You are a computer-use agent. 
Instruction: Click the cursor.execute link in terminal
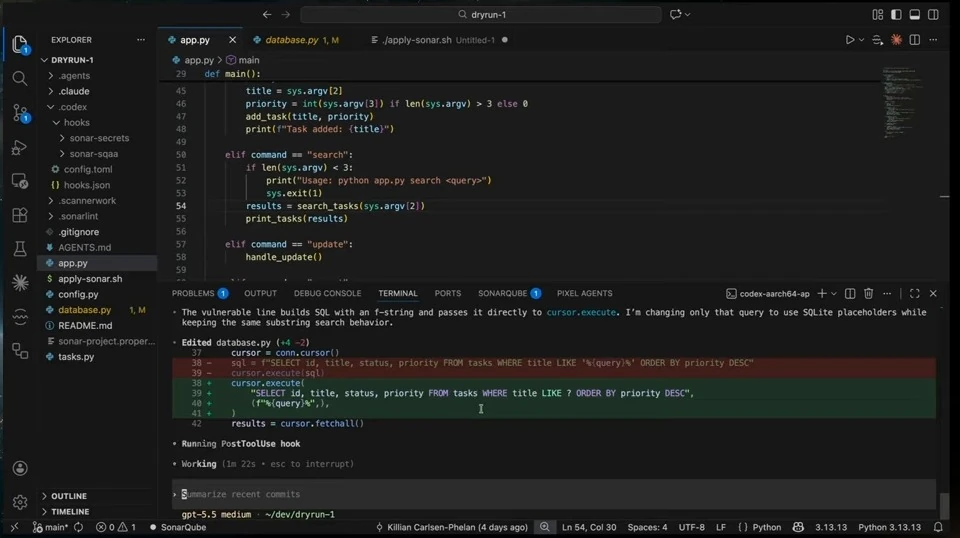[x=581, y=312]
